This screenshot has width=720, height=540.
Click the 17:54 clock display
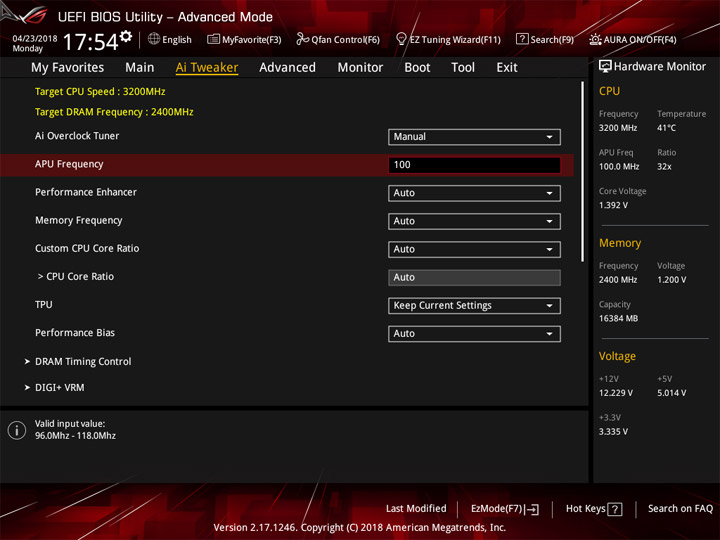click(90, 42)
